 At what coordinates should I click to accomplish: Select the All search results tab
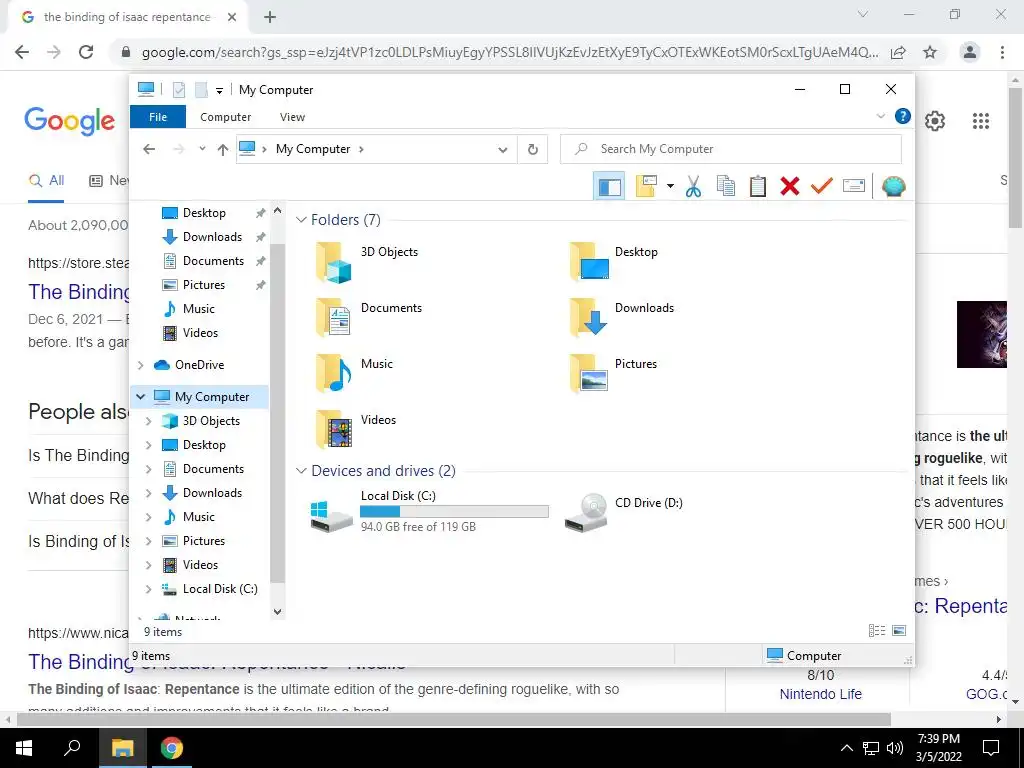[x=46, y=181]
